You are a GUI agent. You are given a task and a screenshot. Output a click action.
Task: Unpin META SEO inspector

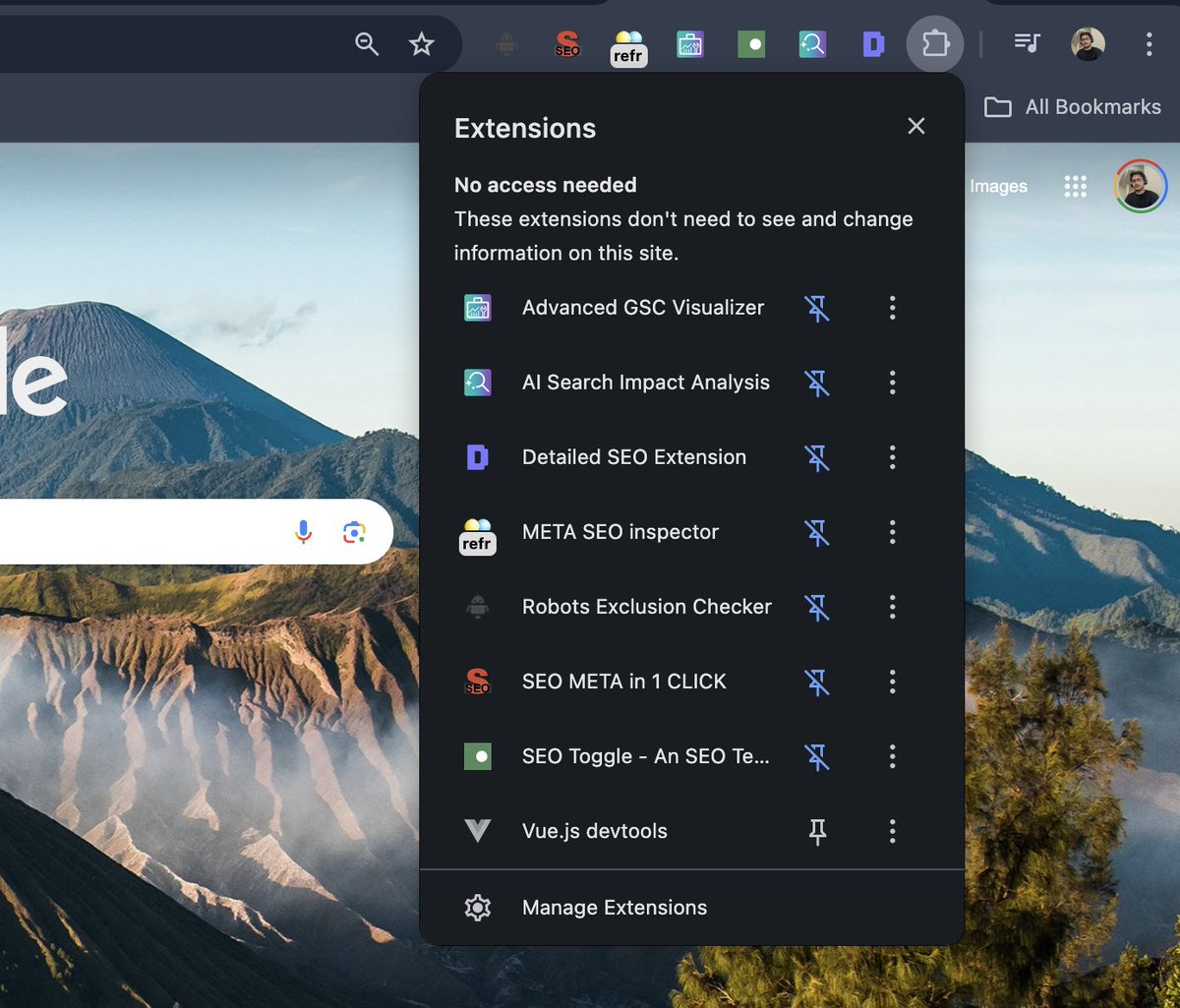(x=817, y=532)
